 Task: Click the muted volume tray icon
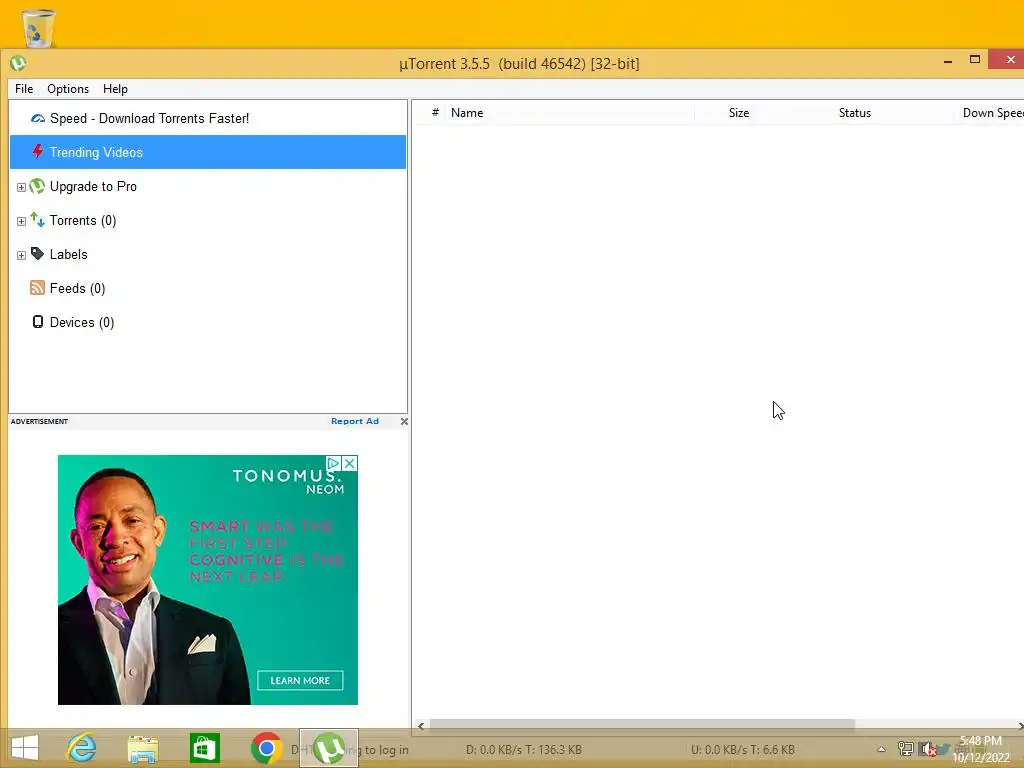927,749
